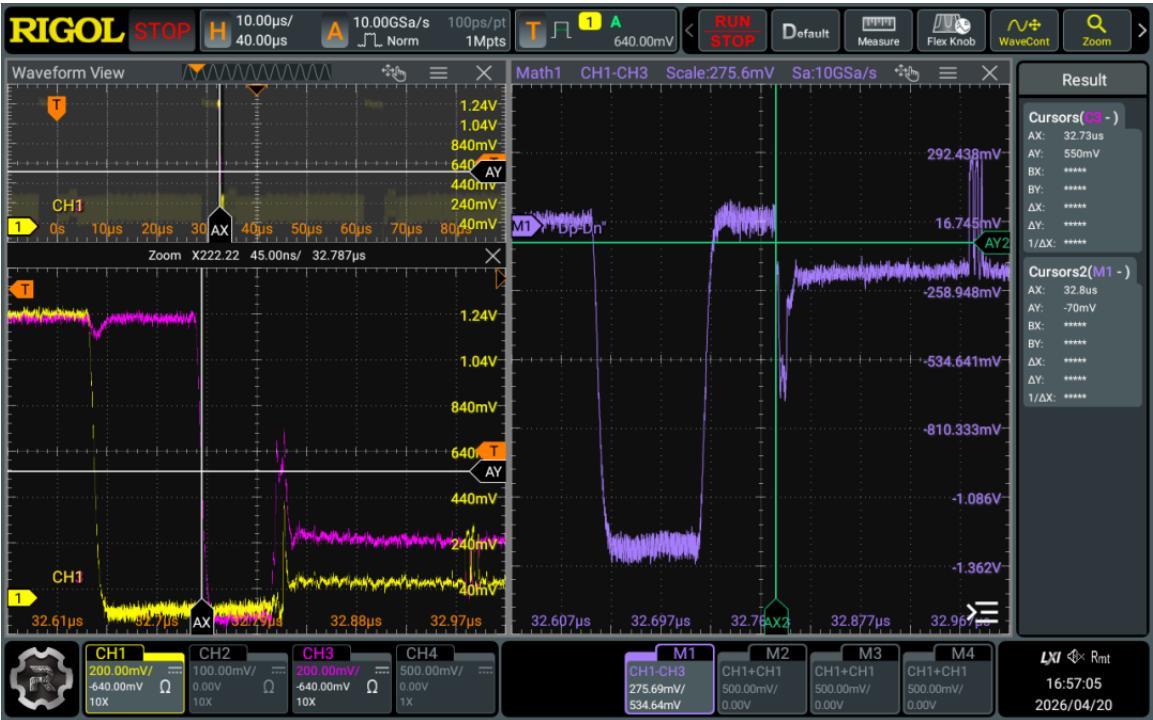The image size is (1153, 720).
Task: Tap the touch gesture icon in Waveform View
Action: click(x=394, y=72)
